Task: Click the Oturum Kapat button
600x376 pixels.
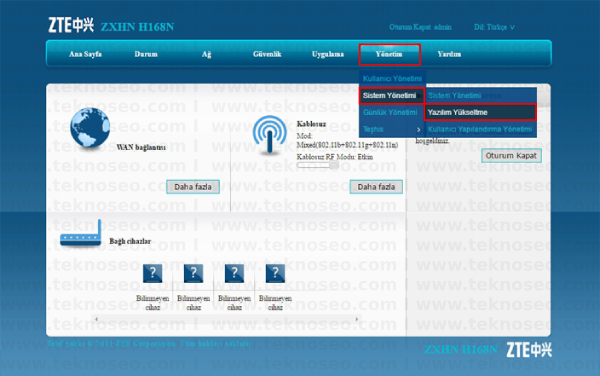Action: point(511,156)
